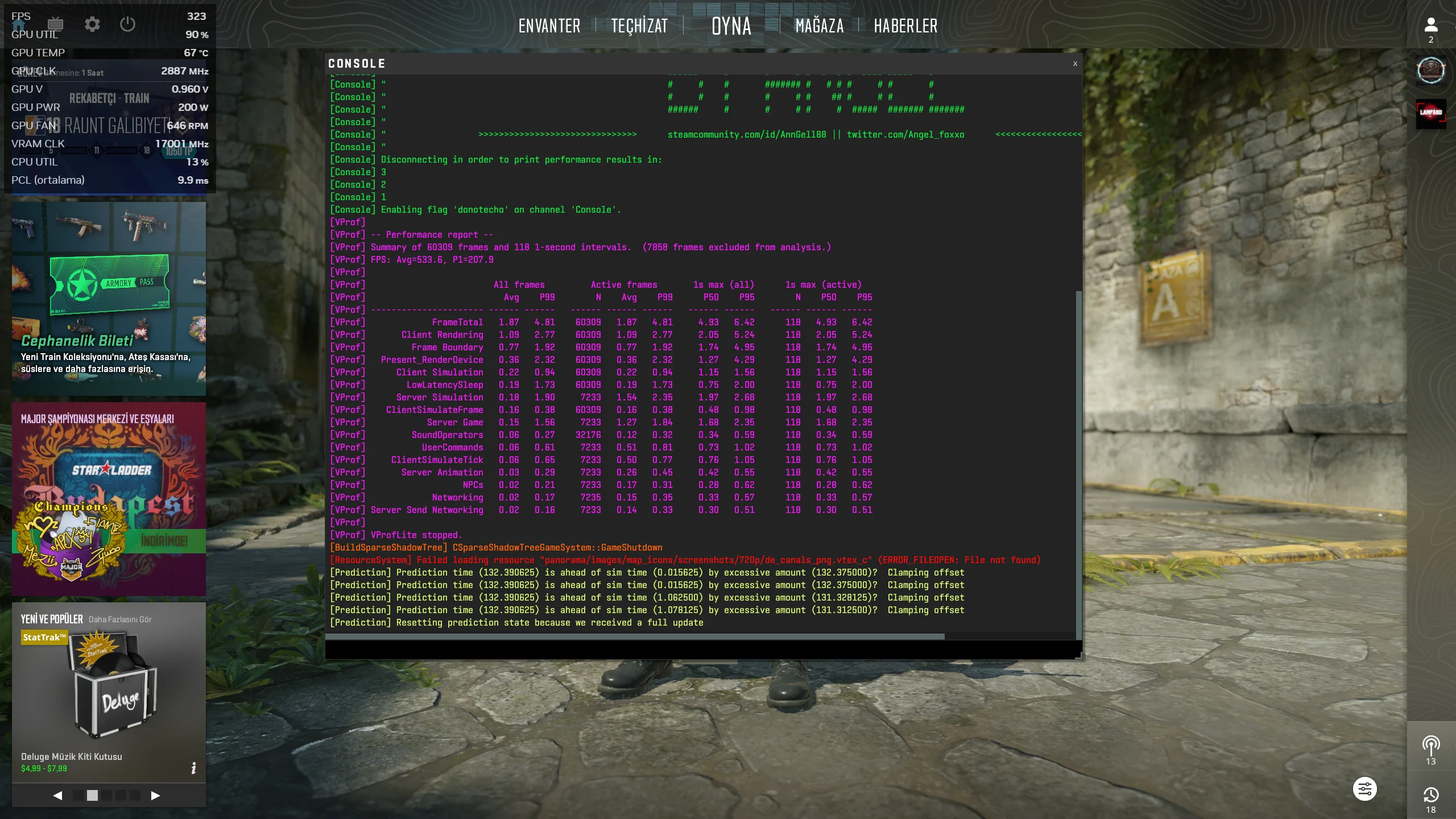Click the info icon on Deluge Müzik Kiti
The height and width of the screenshot is (819, 1456).
click(194, 768)
